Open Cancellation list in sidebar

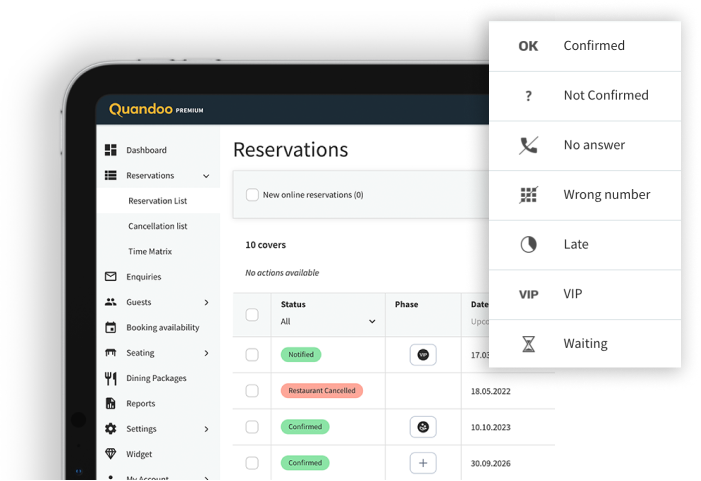pyautogui.click(x=158, y=226)
